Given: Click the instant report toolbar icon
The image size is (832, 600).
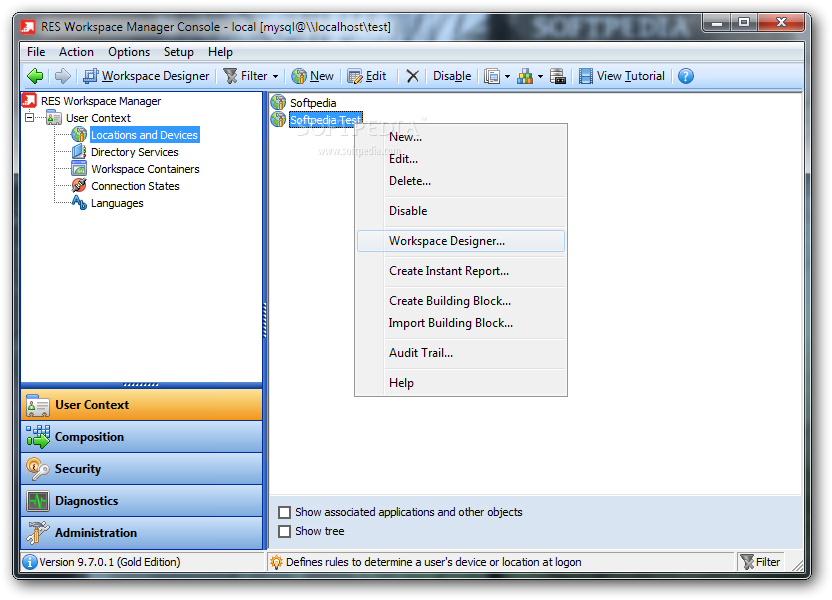Looking at the screenshot, I should pos(492,76).
